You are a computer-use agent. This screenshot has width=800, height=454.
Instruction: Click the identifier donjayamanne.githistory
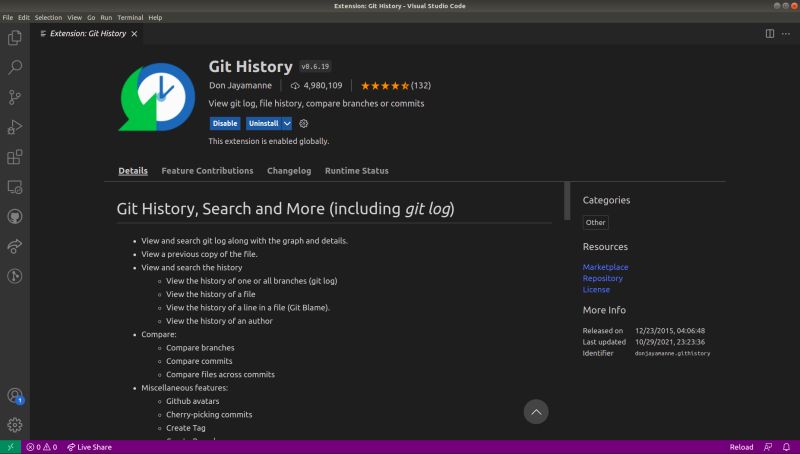pyautogui.click(x=672, y=353)
